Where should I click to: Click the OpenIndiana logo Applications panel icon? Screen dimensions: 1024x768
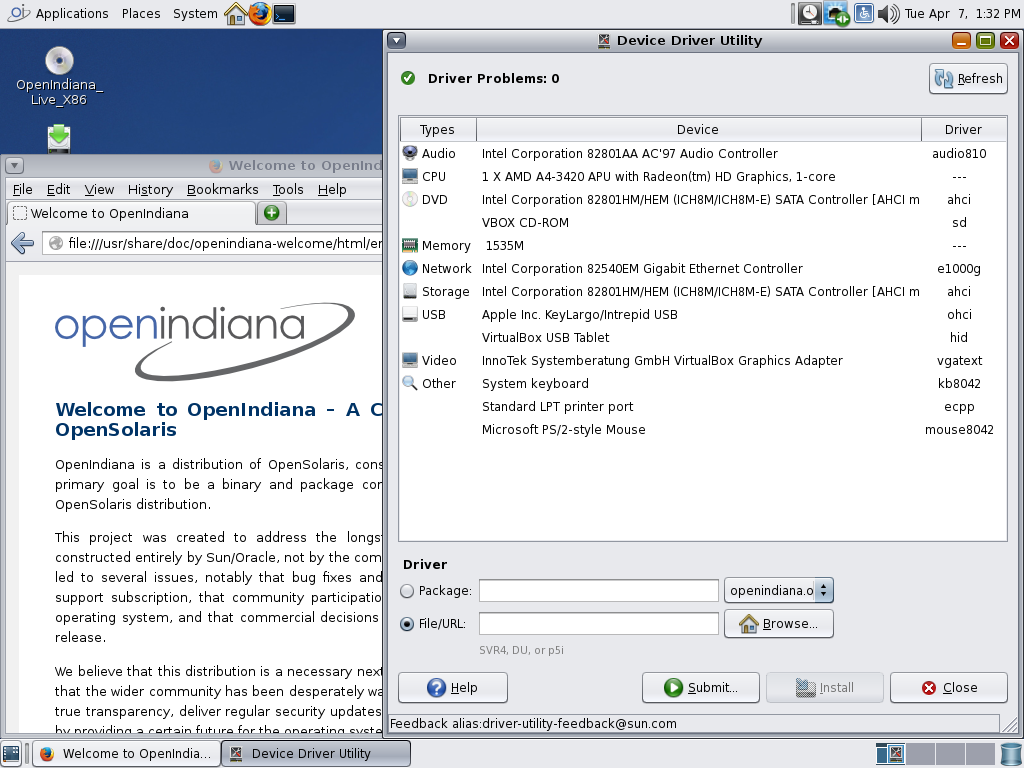point(18,13)
